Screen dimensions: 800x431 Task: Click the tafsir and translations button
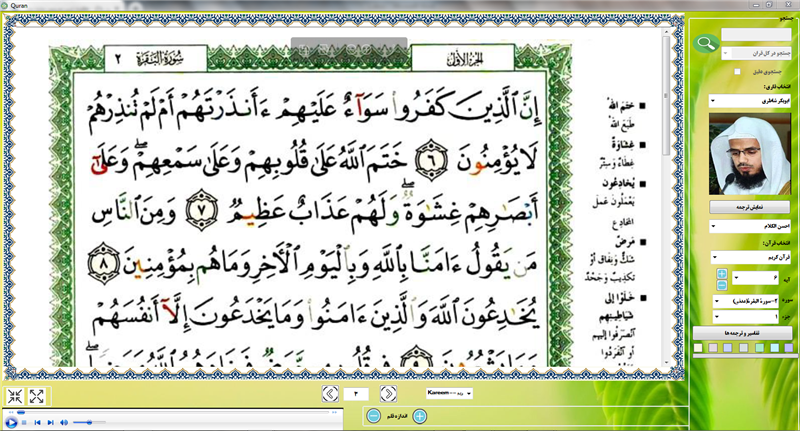tap(742, 333)
